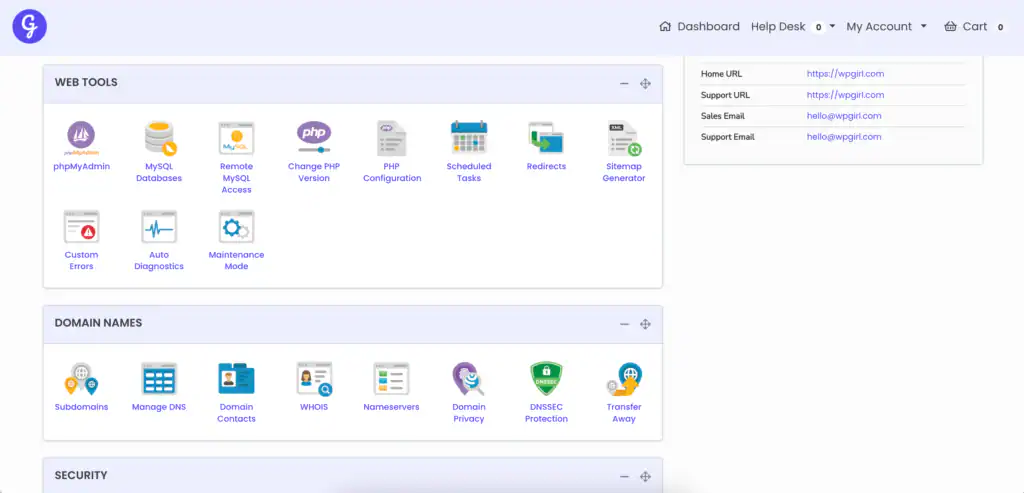The width and height of the screenshot is (1024, 493).
Task: Click the Sales Email row label
Action: 722,116
